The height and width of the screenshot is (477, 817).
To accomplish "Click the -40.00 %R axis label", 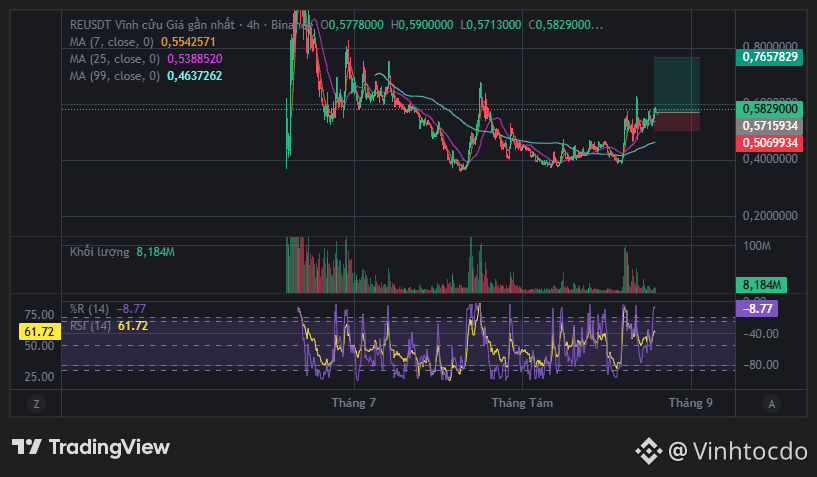I will click(x=761, y=334).
